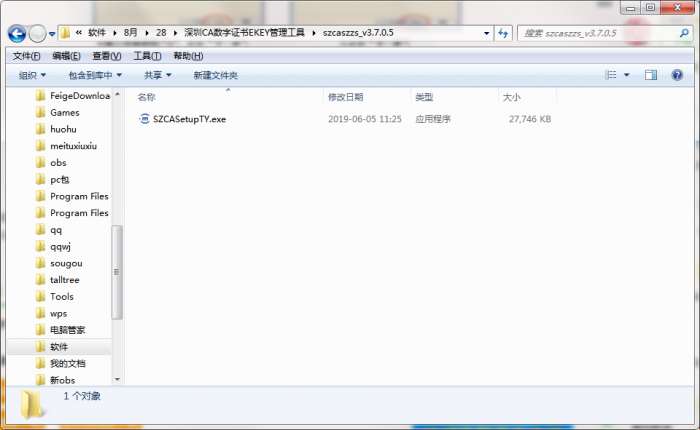Sort by the 大小 column header
The image size is (700, 430).
click(512, 97)
